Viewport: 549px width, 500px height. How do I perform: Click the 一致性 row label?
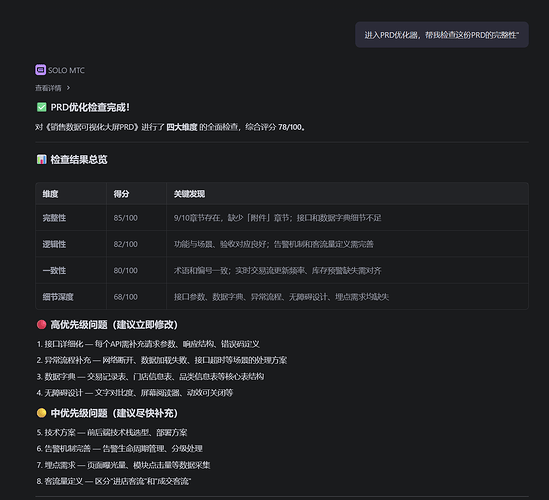[54, 270]
